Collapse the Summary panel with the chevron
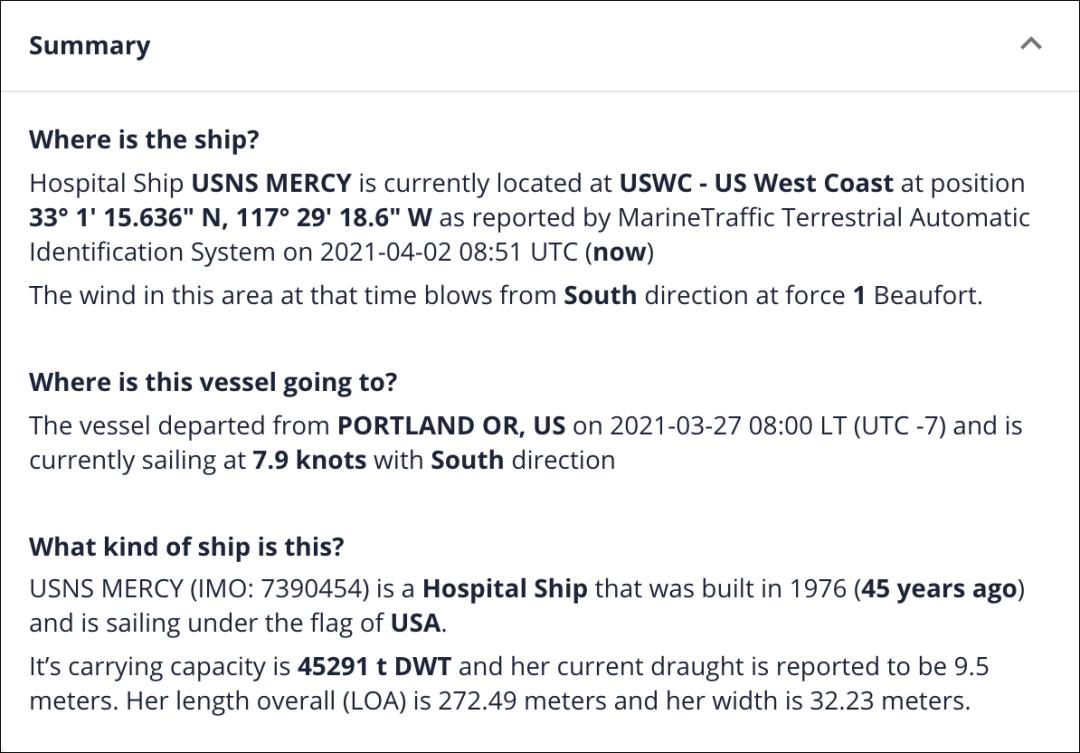Screen dimensions: 1080x753 tap(1030, 44)
